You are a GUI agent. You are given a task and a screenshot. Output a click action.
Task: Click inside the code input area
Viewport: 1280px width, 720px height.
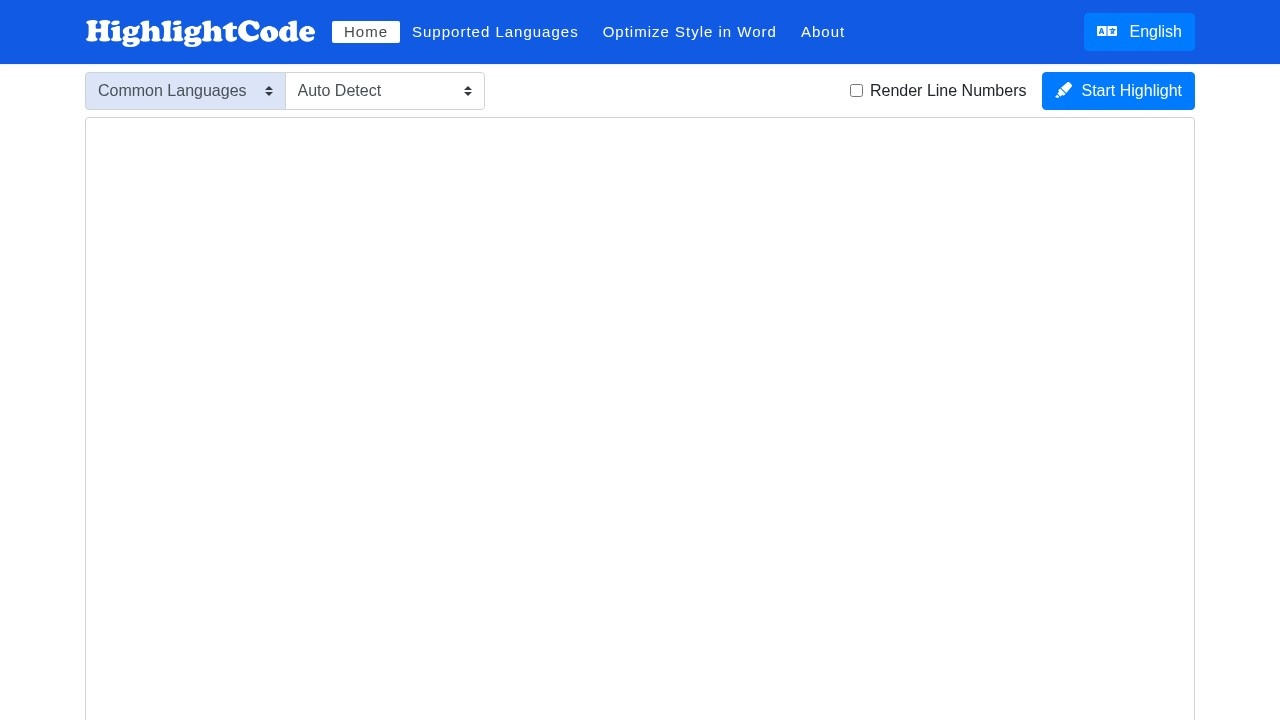point(640,420)
